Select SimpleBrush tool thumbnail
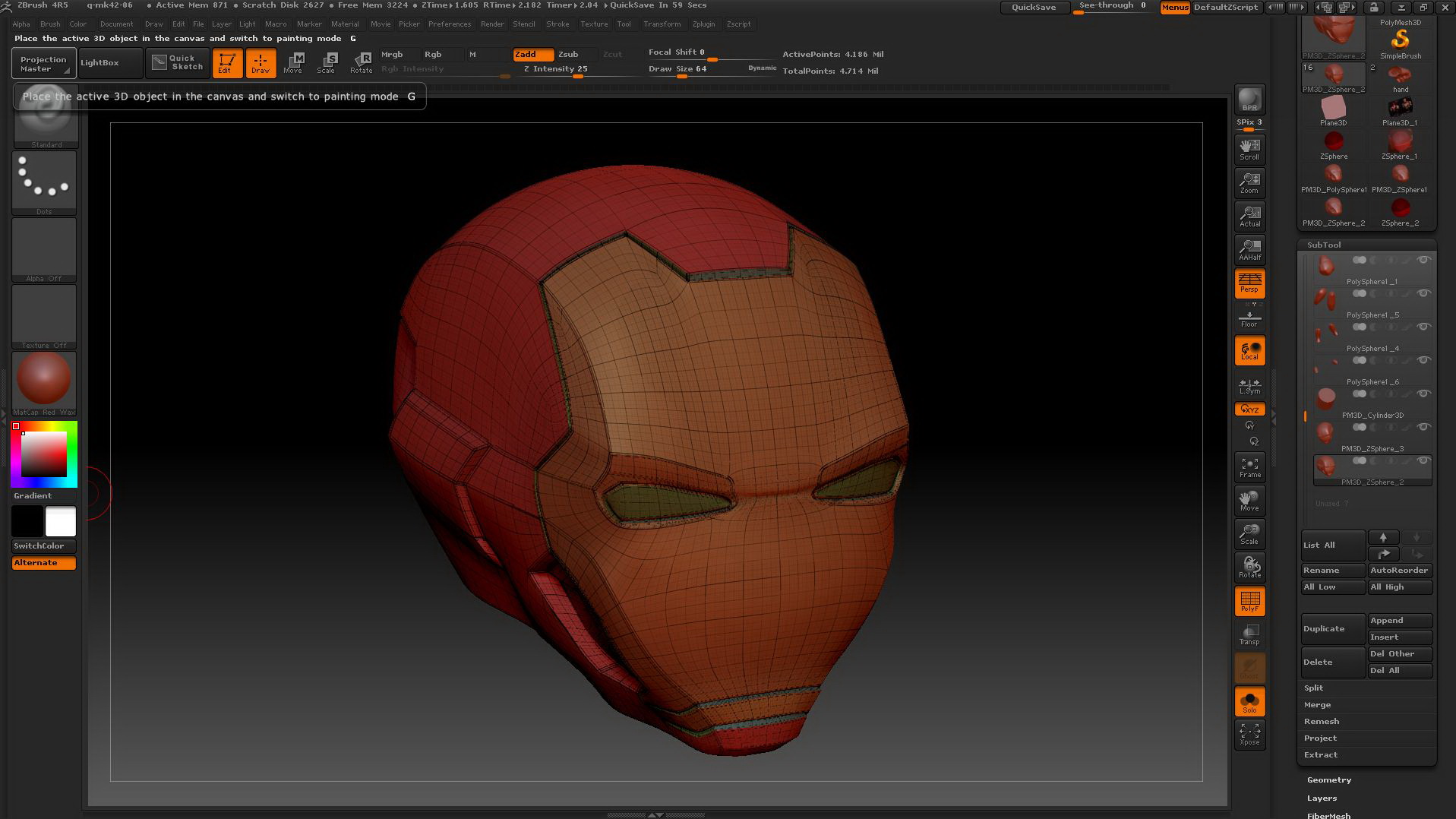The height and width of the screenshot is (819, 1456). (1400, 43)
